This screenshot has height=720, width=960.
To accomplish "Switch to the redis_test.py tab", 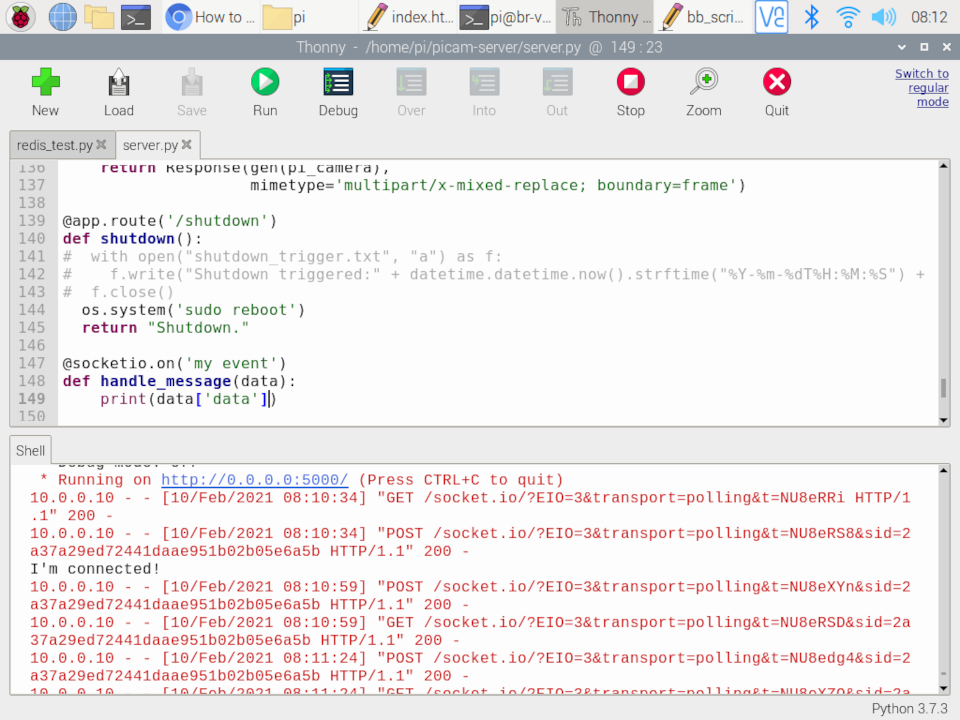I will point(55,145).
